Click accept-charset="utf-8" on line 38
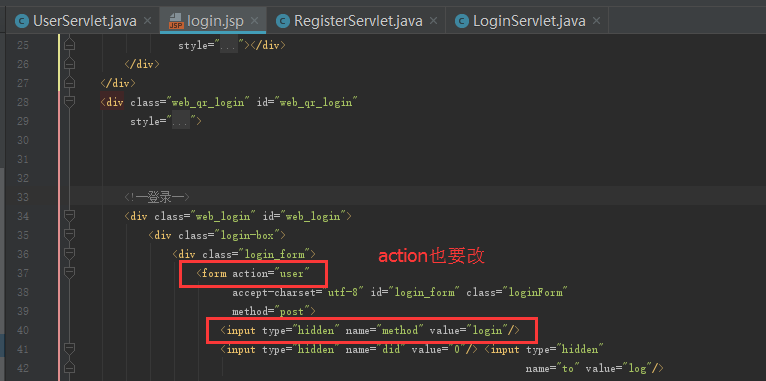 pos(298,293)
